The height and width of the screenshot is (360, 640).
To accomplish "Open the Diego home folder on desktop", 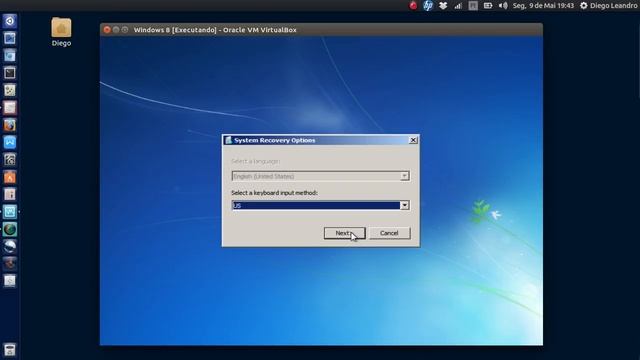I will point(61,32).
